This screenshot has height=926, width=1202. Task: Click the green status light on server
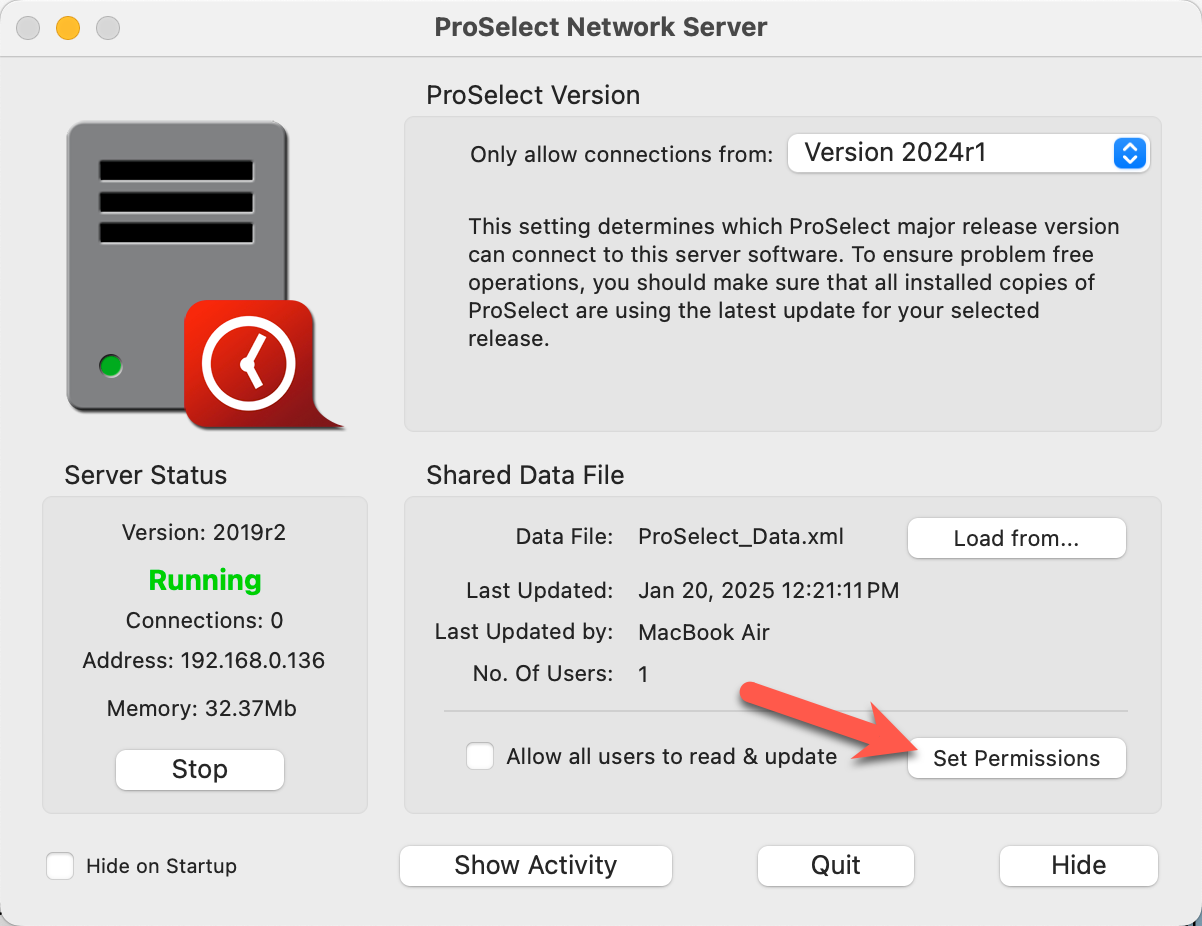(x=111, y=366)
